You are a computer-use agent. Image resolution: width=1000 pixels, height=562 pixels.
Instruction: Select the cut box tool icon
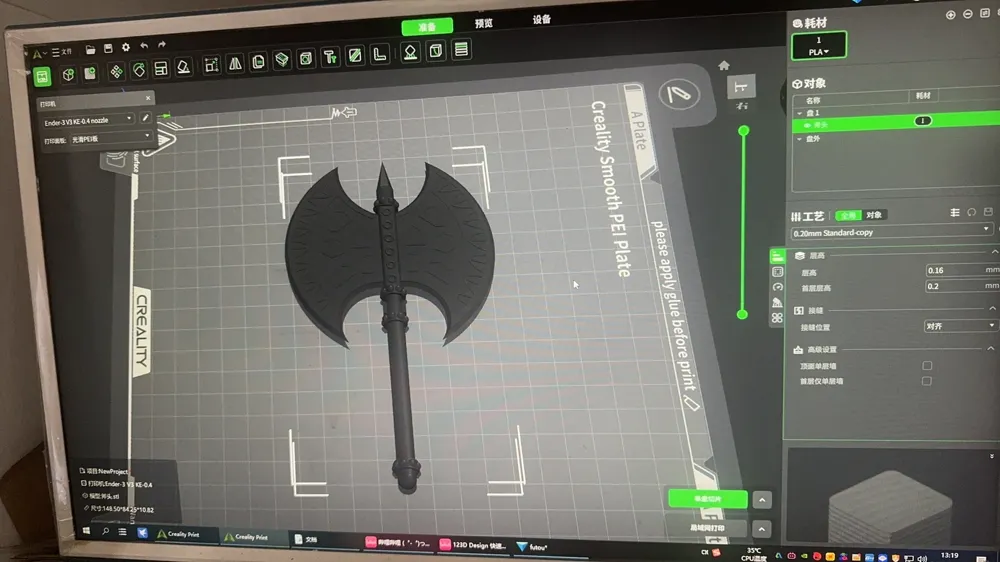tap(282, 60)
